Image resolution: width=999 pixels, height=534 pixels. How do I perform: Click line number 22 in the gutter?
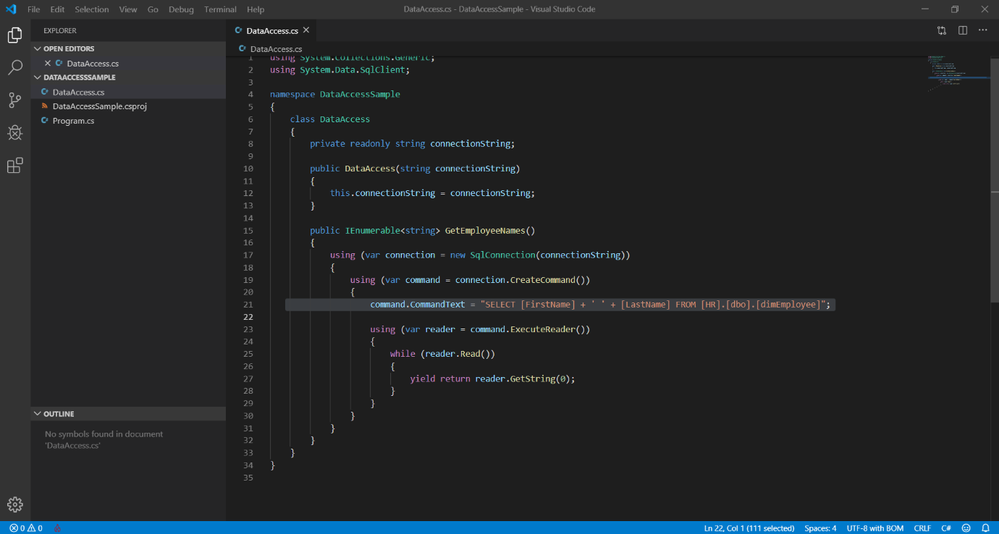(x=248, y=317)
